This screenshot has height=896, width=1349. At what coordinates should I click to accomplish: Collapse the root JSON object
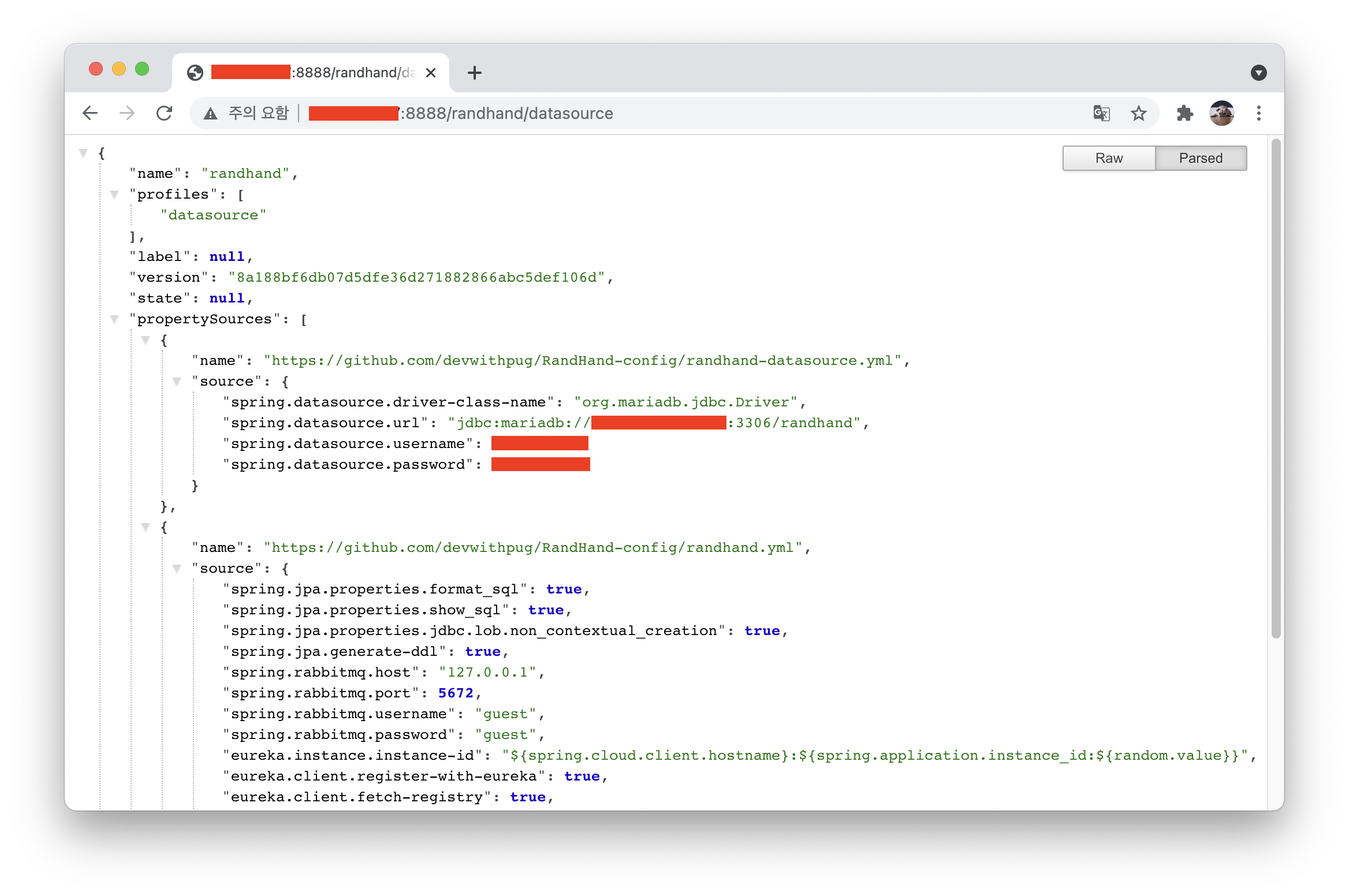(x=84, y=153)
